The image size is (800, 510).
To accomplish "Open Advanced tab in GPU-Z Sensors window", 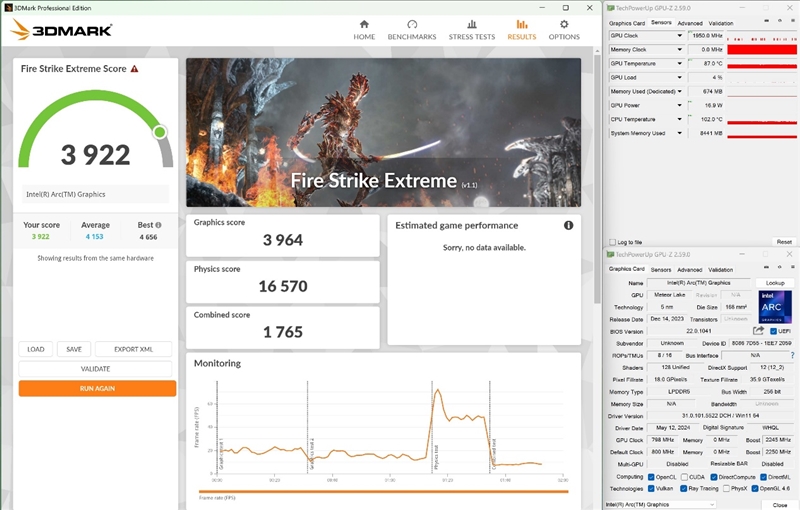I will tap(690, 23).
